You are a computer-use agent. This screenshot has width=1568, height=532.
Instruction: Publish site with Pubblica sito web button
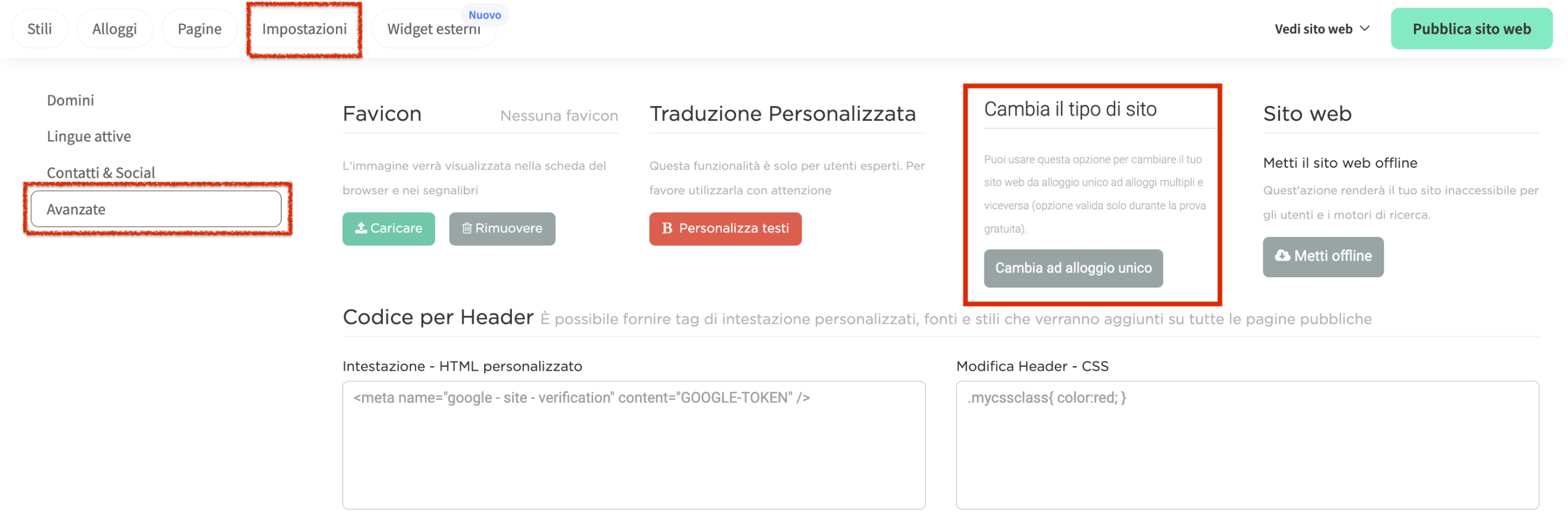click(x=1471, y=28)
